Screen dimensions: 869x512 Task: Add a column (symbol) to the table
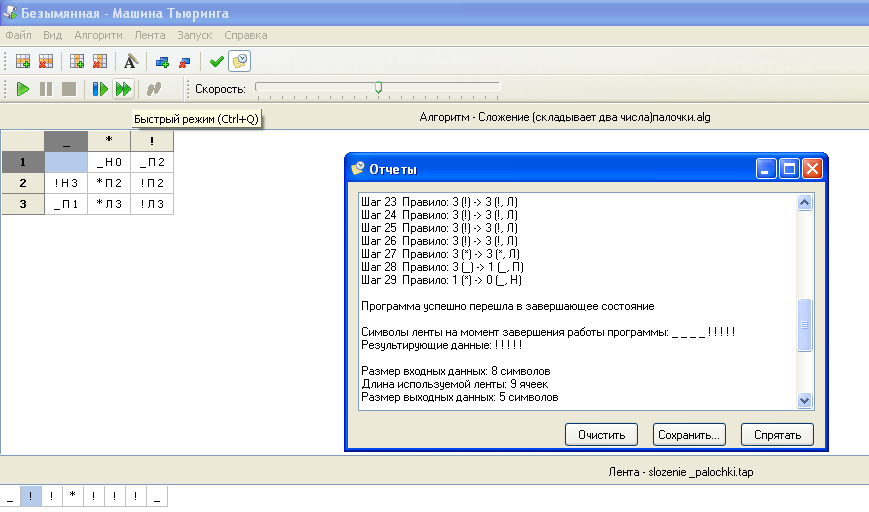coord(77,62)
